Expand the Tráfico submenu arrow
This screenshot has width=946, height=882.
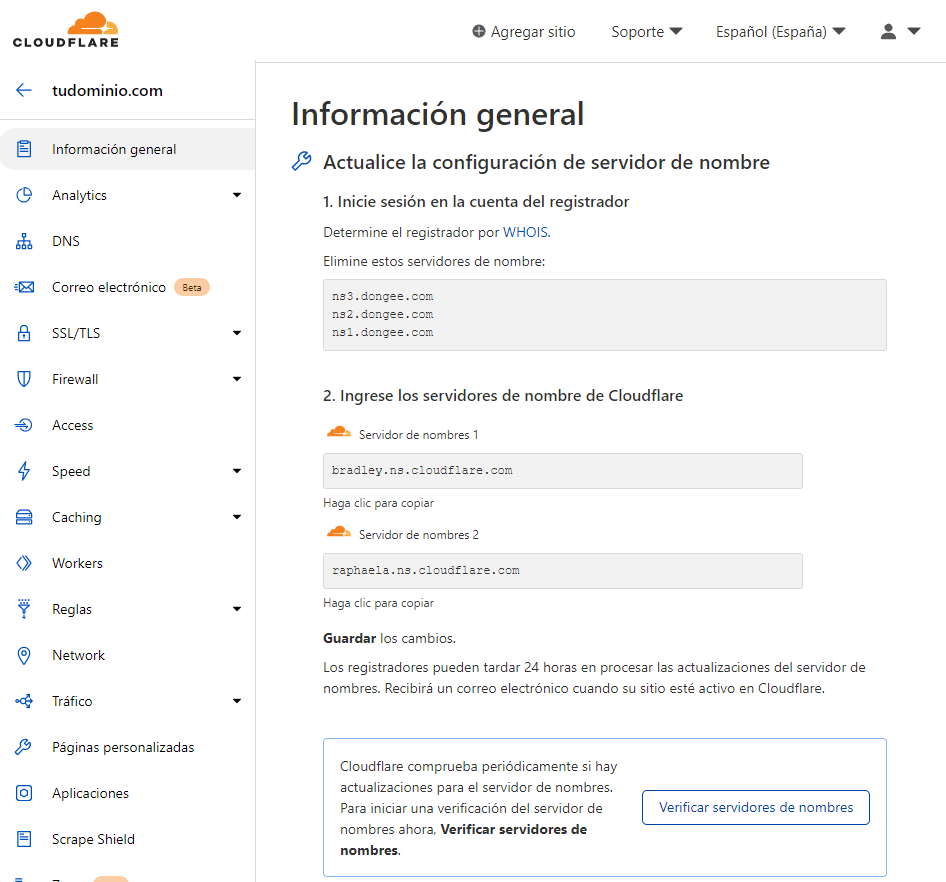237,701
